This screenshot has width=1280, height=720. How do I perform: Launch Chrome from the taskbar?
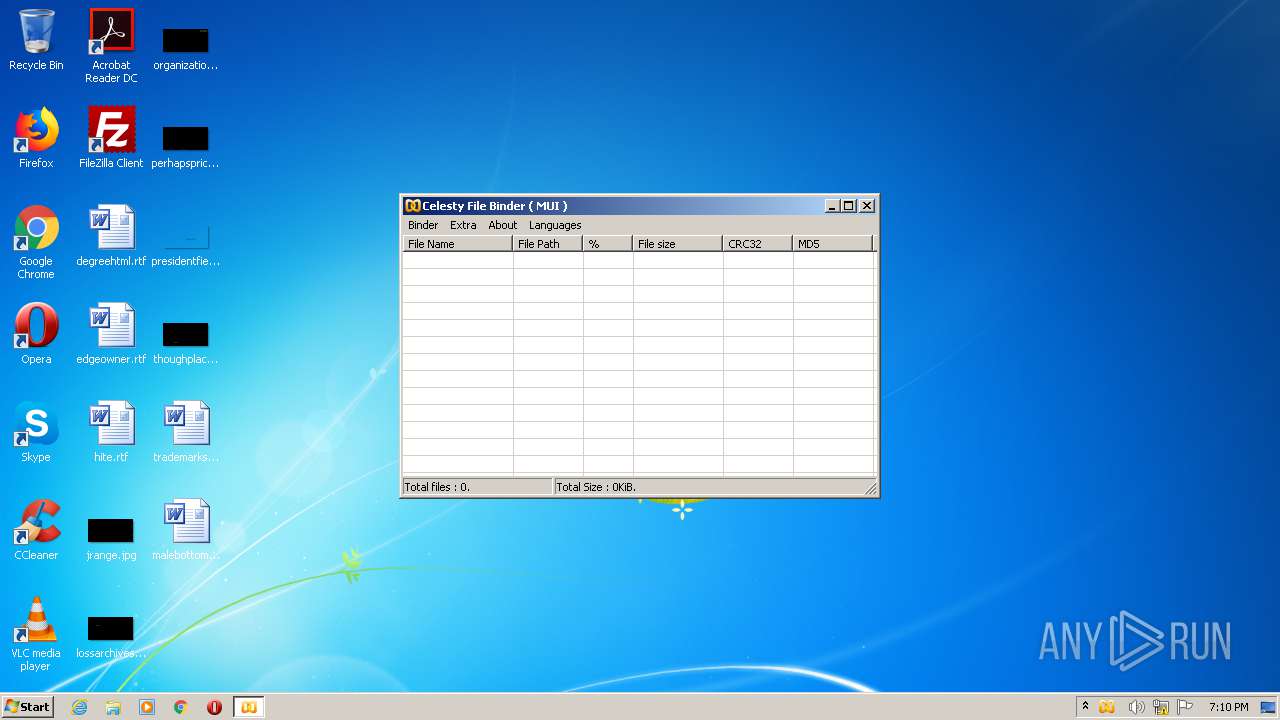pyautogui.click(x=181, y=707)
